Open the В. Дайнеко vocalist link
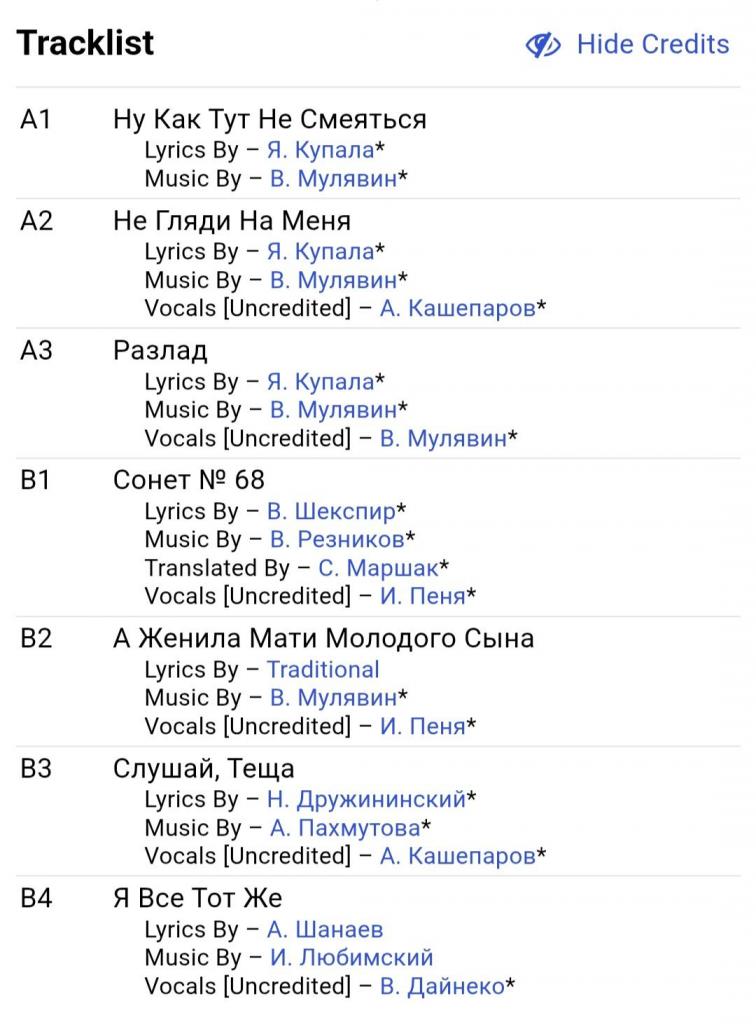The height and width of the screenshot is (1024, 756). (x=441, y=986)
